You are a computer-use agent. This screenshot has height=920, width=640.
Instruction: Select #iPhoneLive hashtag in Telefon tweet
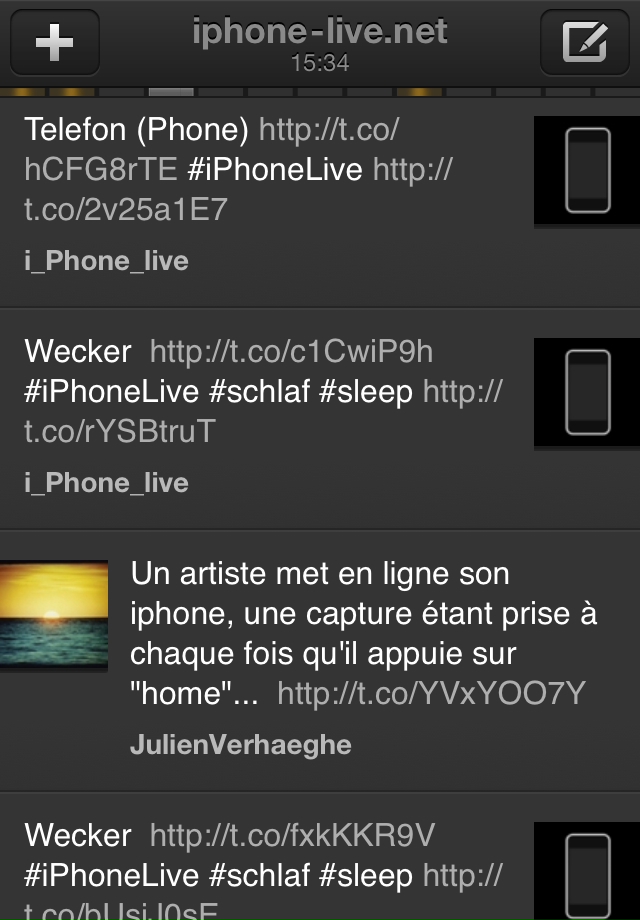(x=275, y=170)
